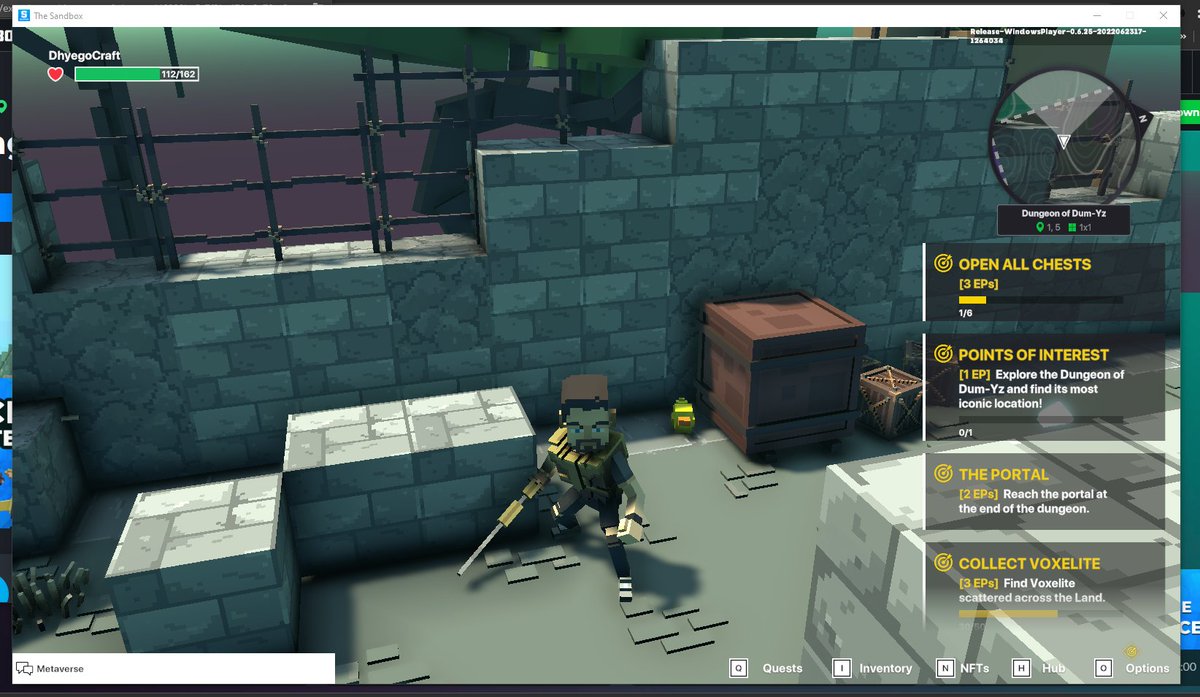The height and width of the screenshot is (697, 1200).
Task: Click the Release-WindowsPlayer build version text
Action: coord(1058,37)
